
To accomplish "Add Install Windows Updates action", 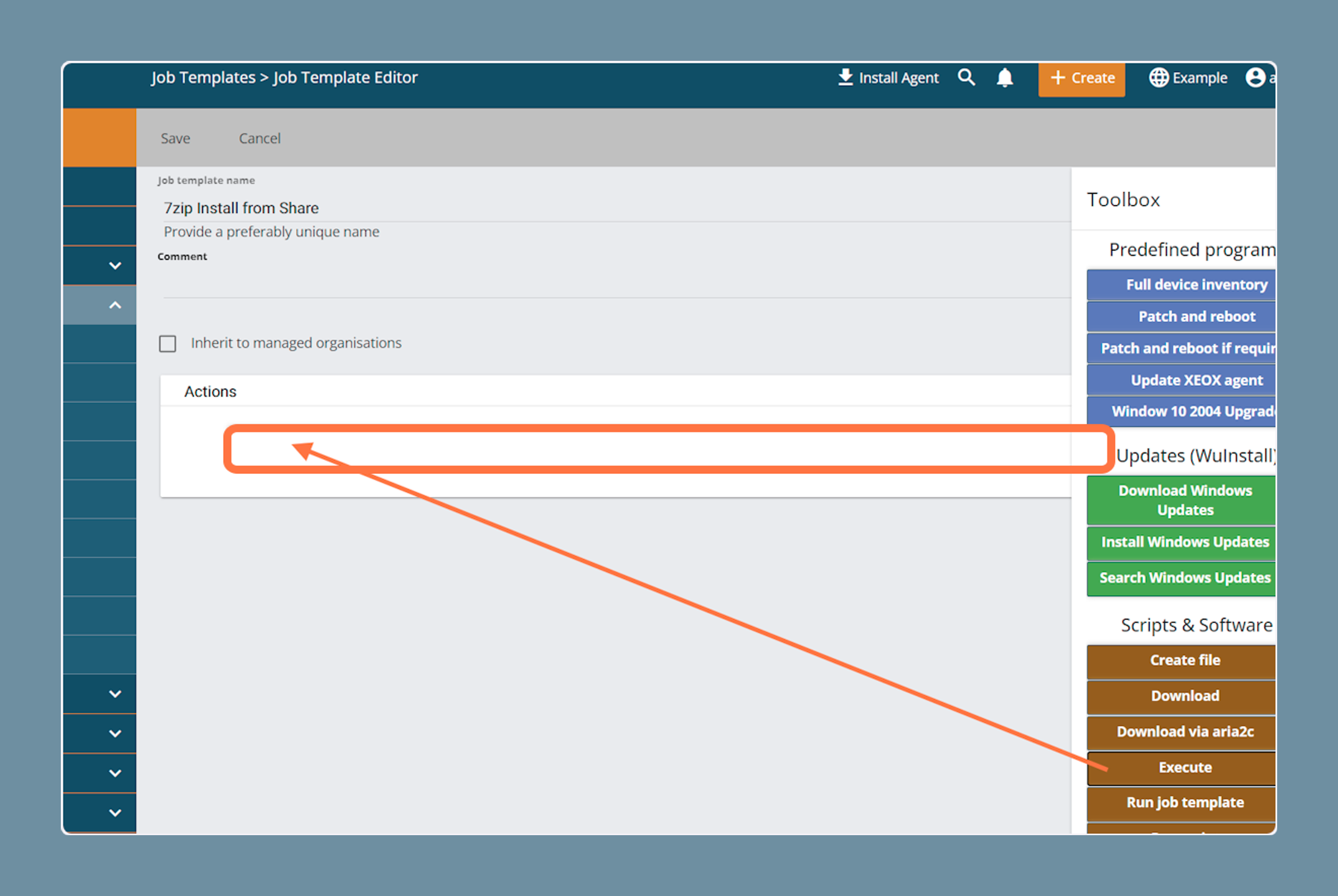I will tap(1181, 542).
